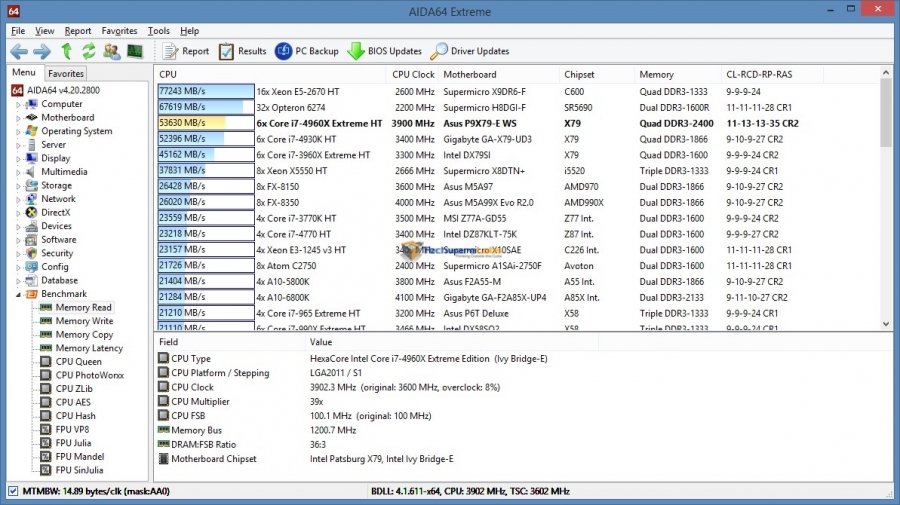Click the green up arrow icon
This screenshot has height=505, width=900.
(x=67, y=52)
